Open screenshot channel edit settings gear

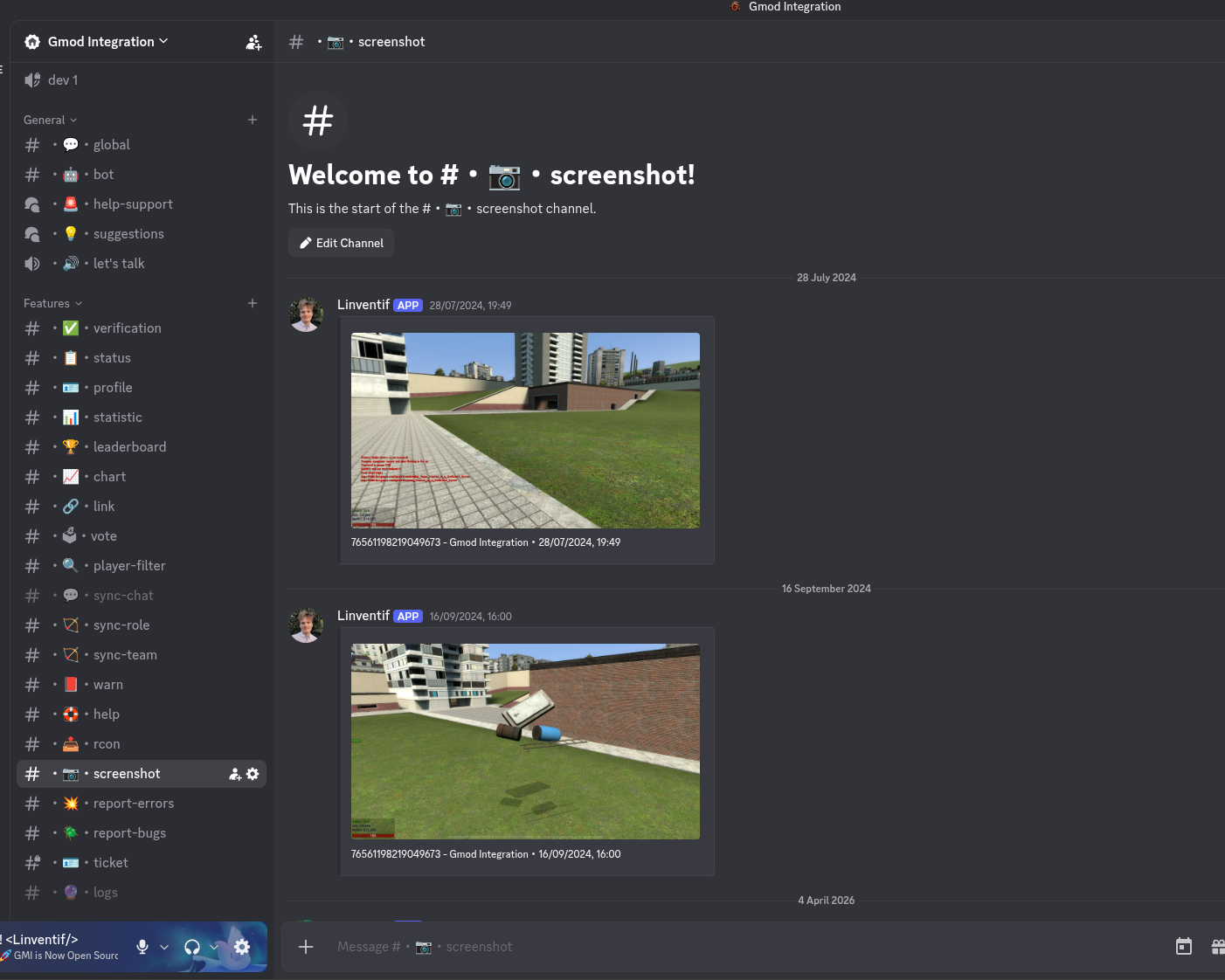click(x=253, y=774)
